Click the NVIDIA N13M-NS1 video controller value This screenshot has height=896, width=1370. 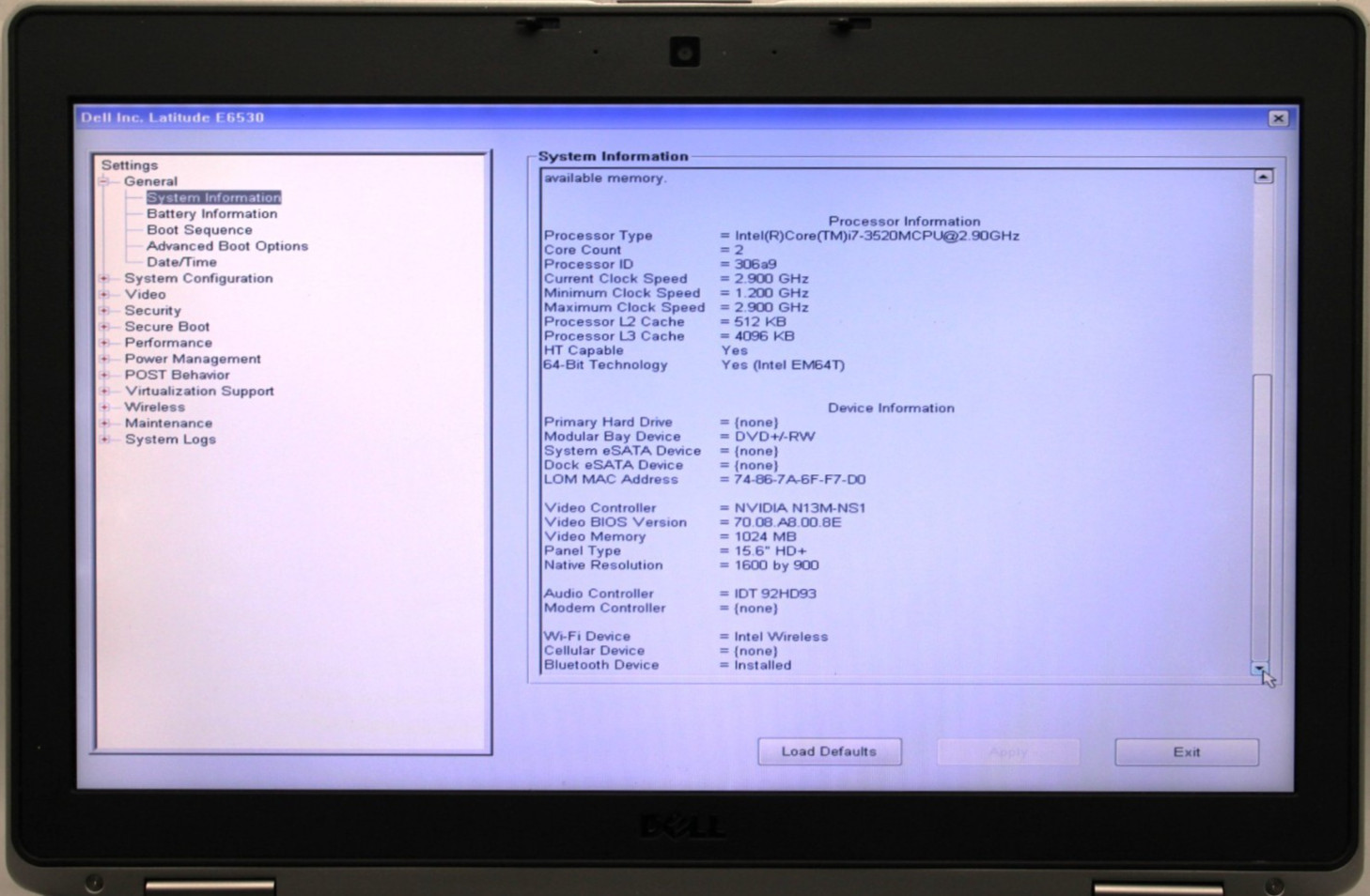(800, 508)
